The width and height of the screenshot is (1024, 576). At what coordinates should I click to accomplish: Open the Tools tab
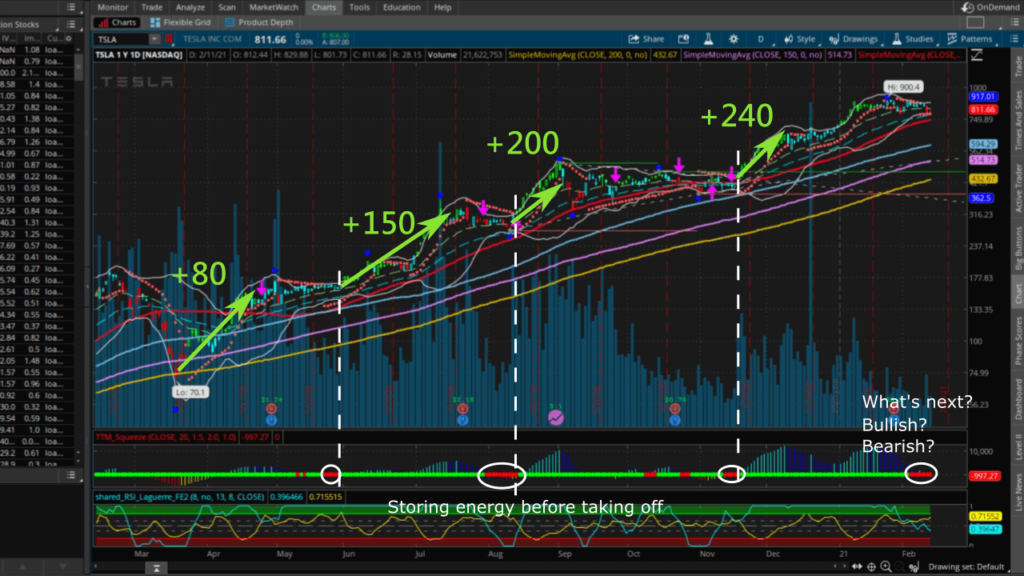coord(359,7)
